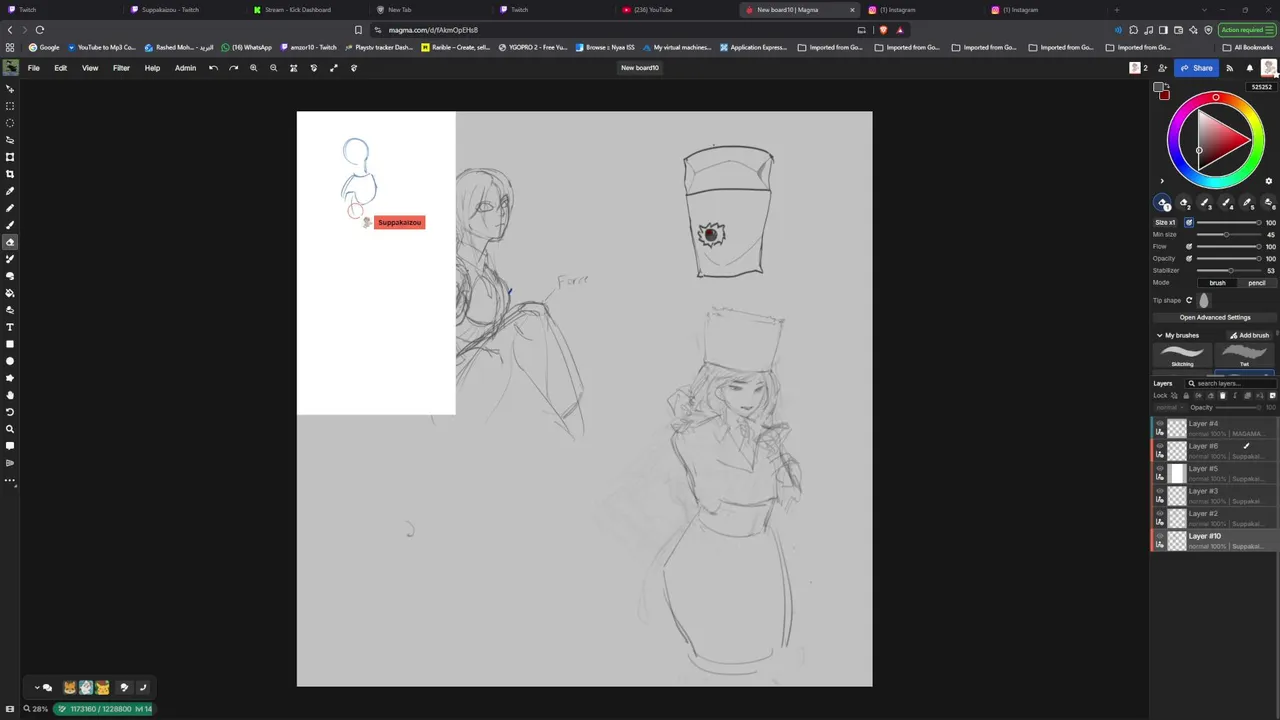The width and height of the screenshot is (1280, 720).
Task: Toggle pressure control for Opacity
Action: 1189,258
